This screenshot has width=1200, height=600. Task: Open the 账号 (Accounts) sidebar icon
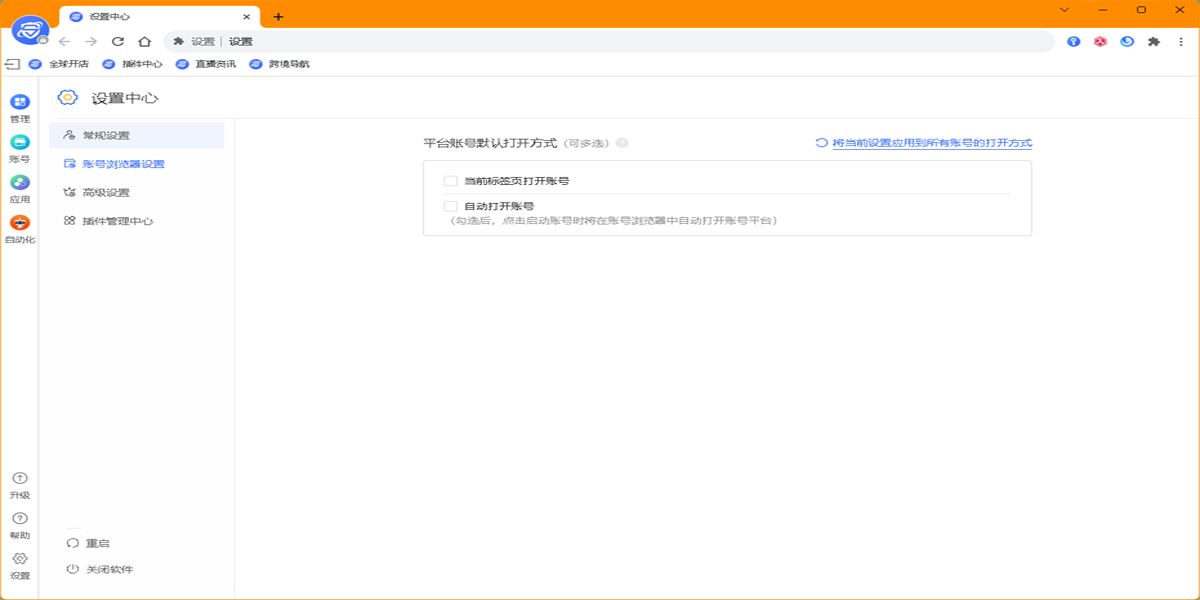point(20,143)
